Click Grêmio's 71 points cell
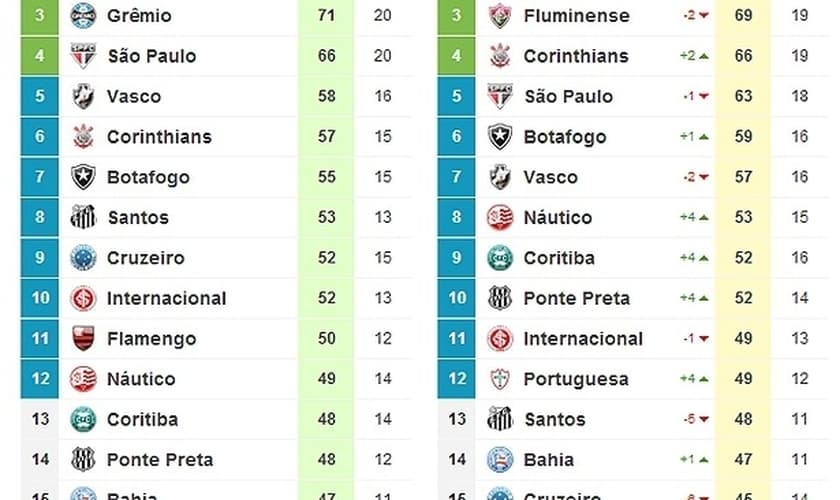 pyautogui.click(x=326, y=16)
